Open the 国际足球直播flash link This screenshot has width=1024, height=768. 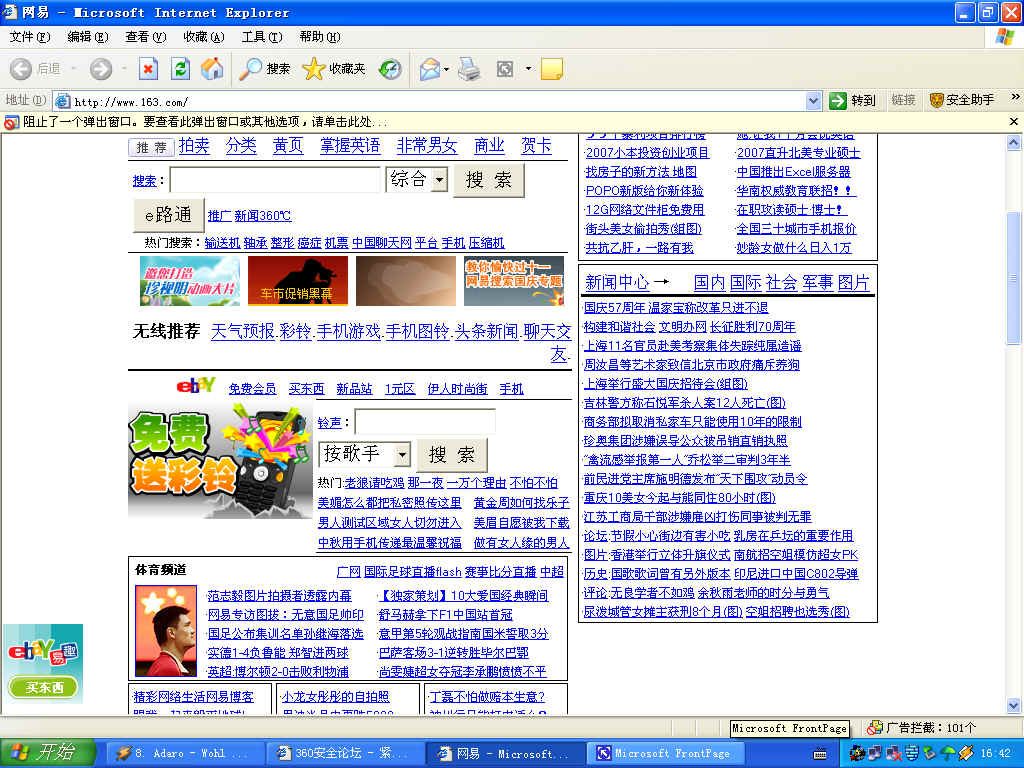(413, 572)
